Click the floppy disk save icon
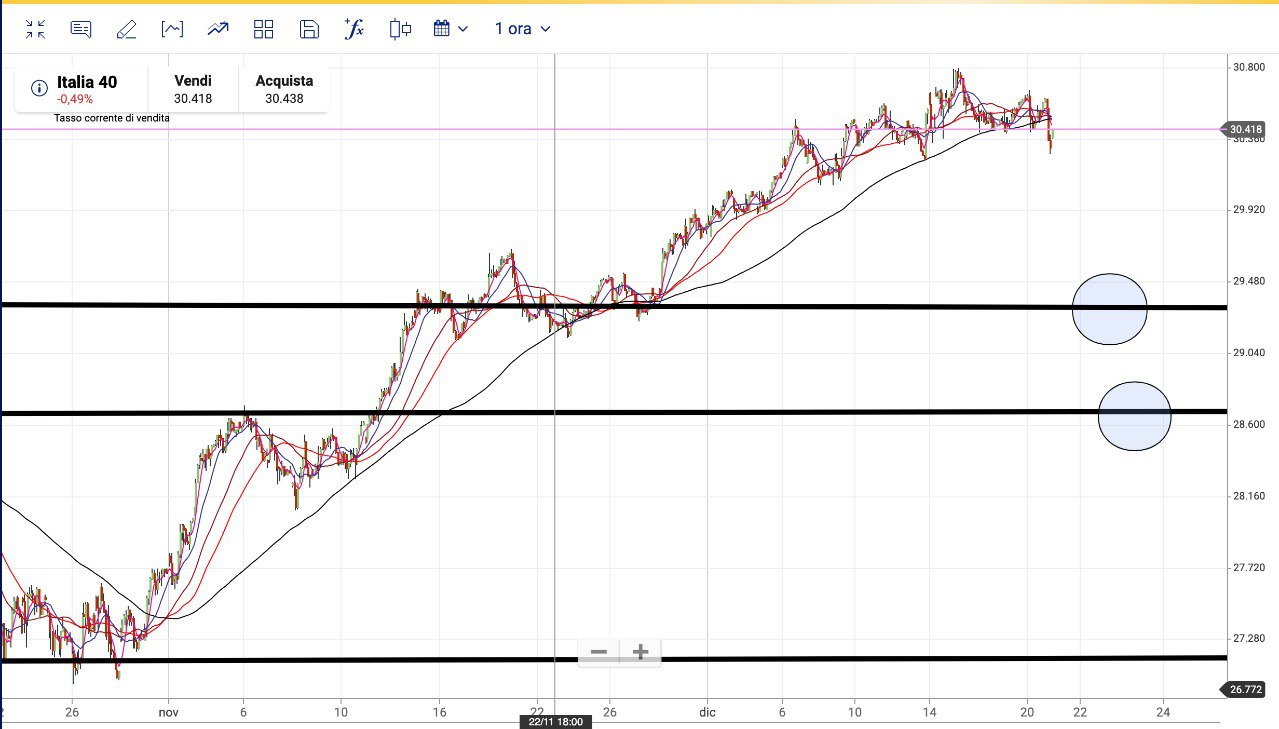 pos(309,29)
